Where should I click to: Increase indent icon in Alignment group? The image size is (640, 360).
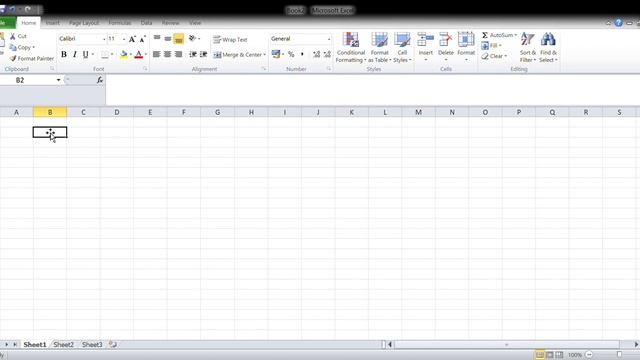(x=203, y=54)
